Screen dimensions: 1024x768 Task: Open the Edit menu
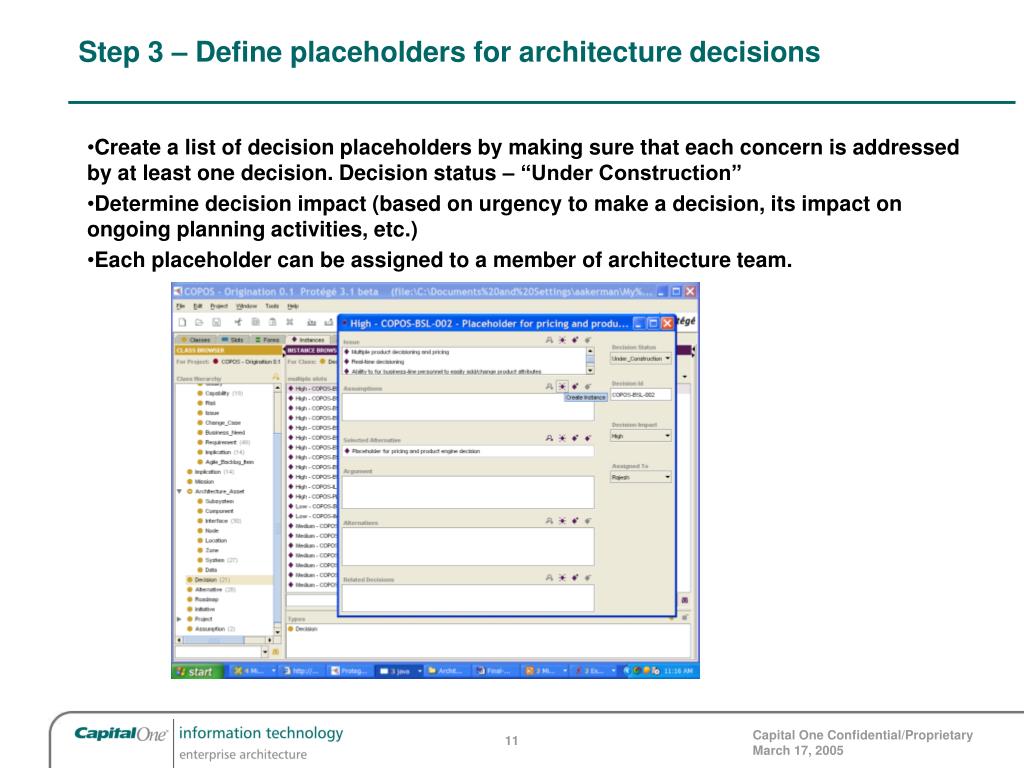[x=198, y=306]
